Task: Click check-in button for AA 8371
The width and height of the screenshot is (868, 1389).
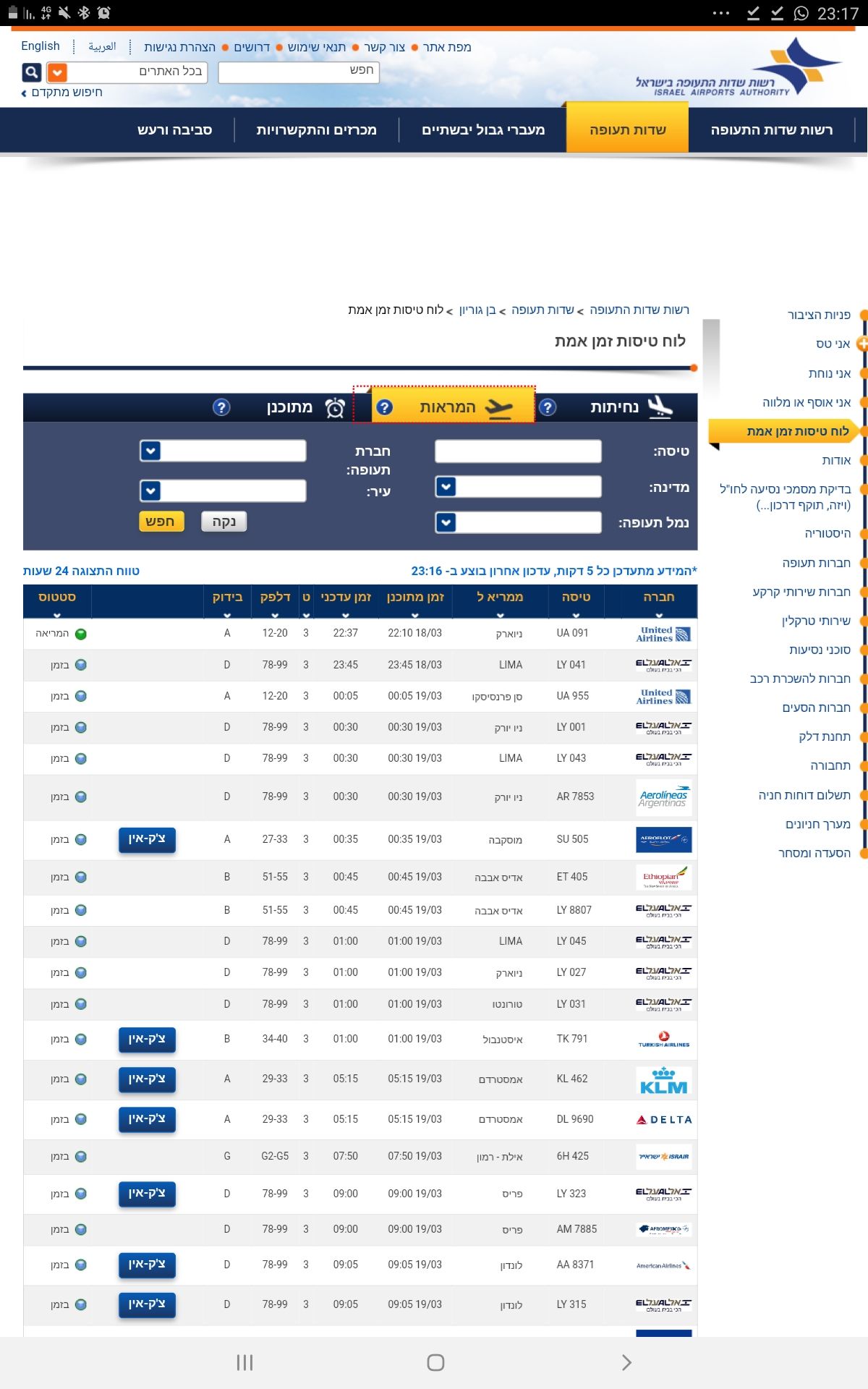Action: 147,1265
